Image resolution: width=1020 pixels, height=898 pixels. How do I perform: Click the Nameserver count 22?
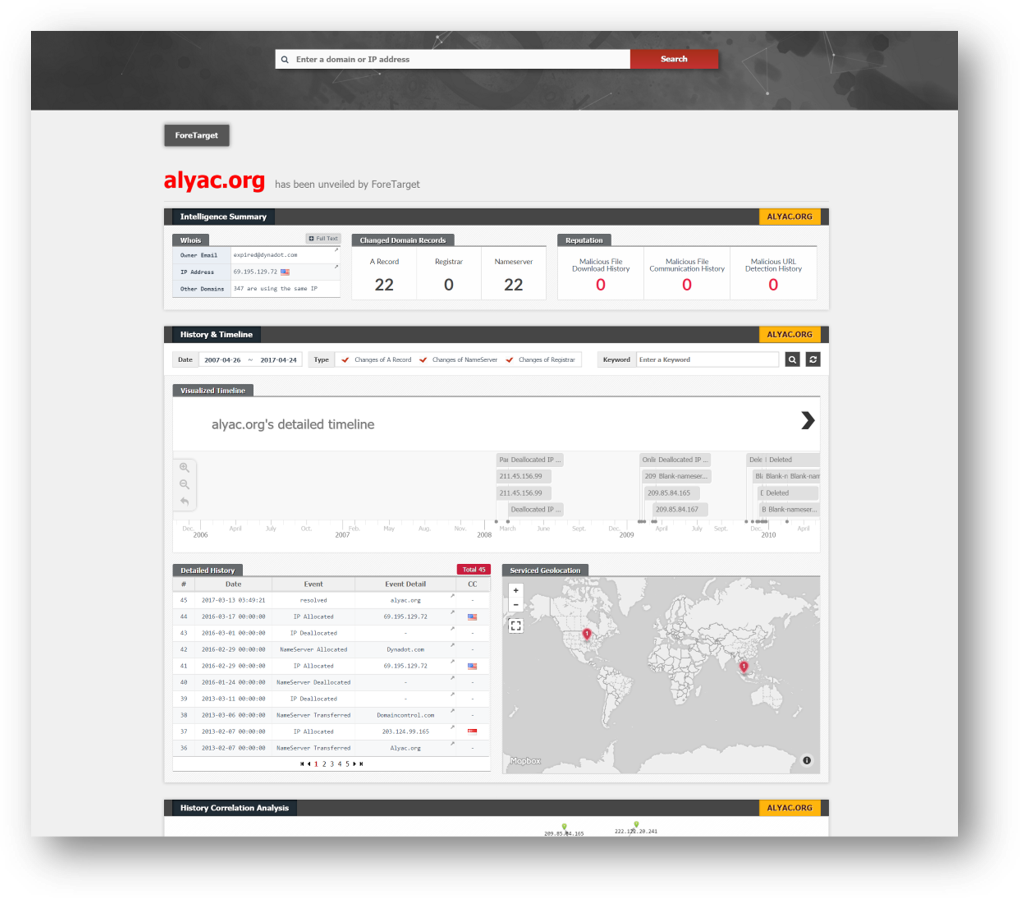(513, 284)
